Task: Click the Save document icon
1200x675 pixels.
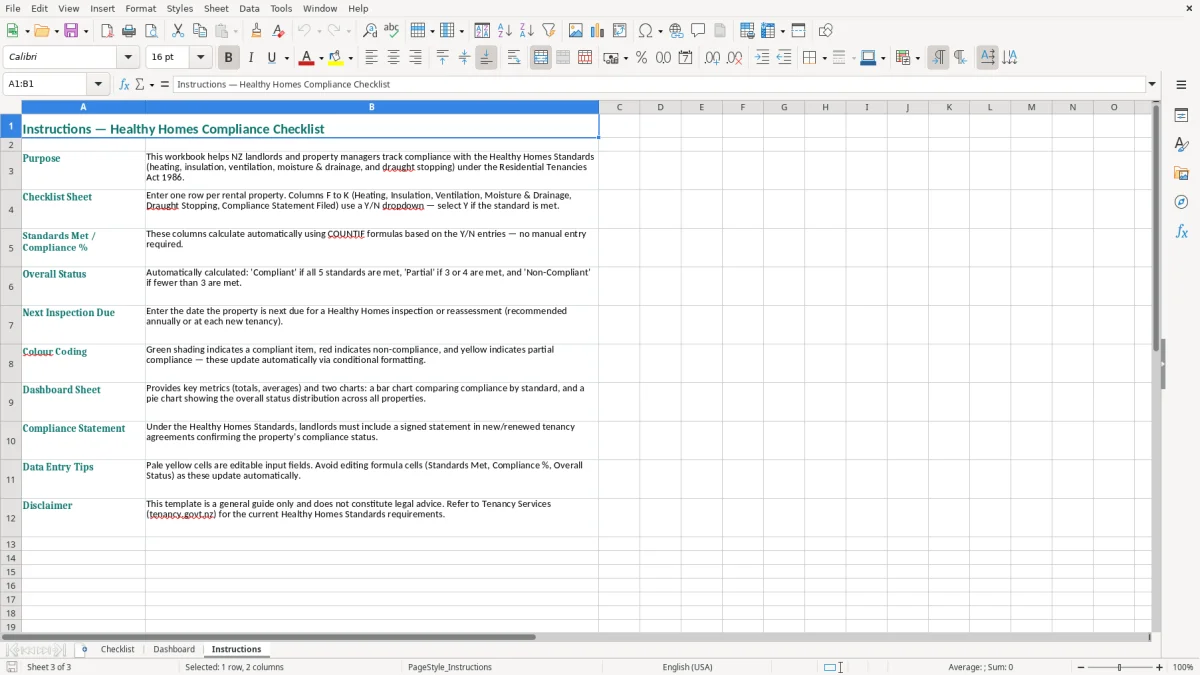Action: (71, 31)
